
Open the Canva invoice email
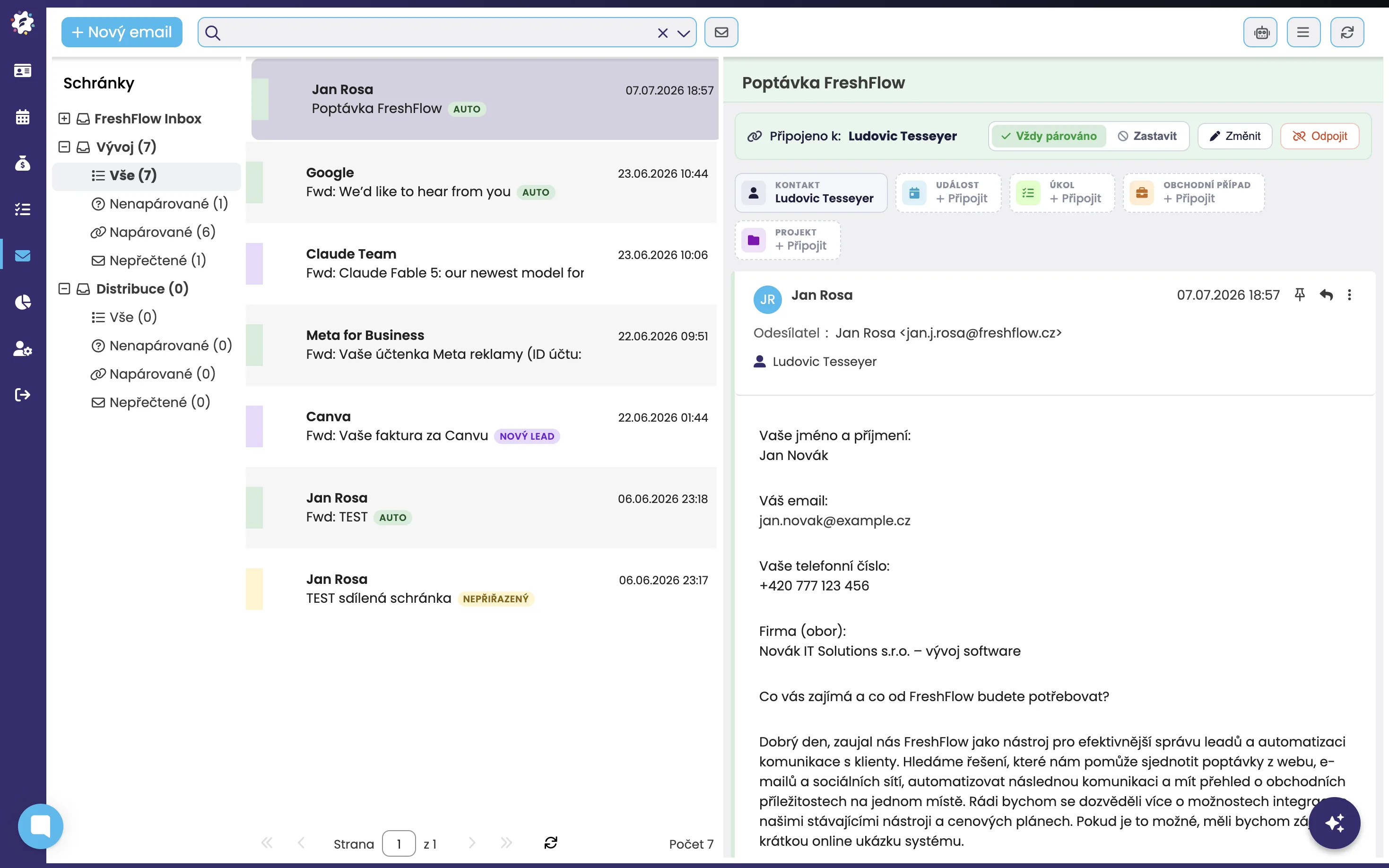click(x=482, y=426)
